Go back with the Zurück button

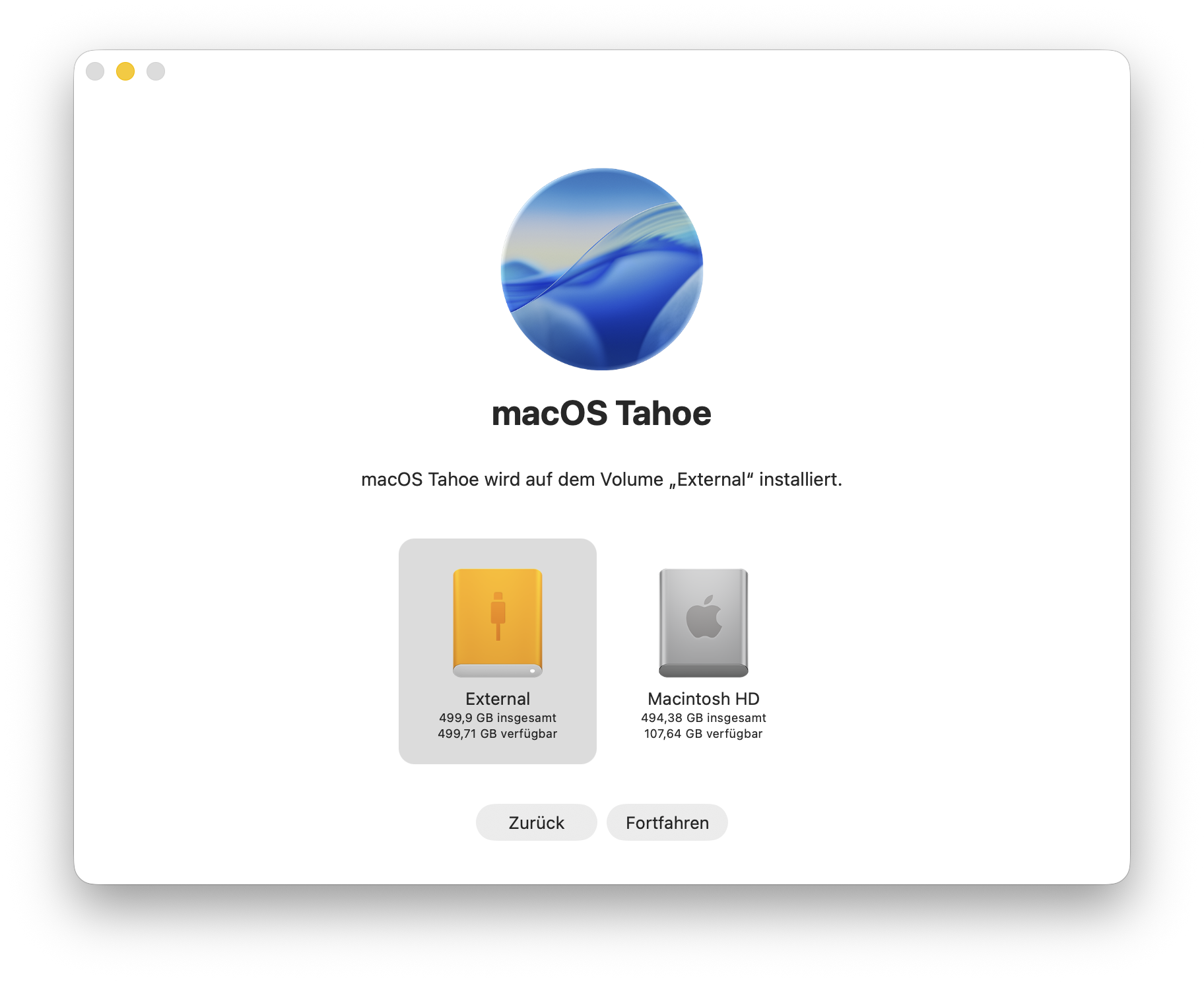pyautogui.click(x=536, y=822)
